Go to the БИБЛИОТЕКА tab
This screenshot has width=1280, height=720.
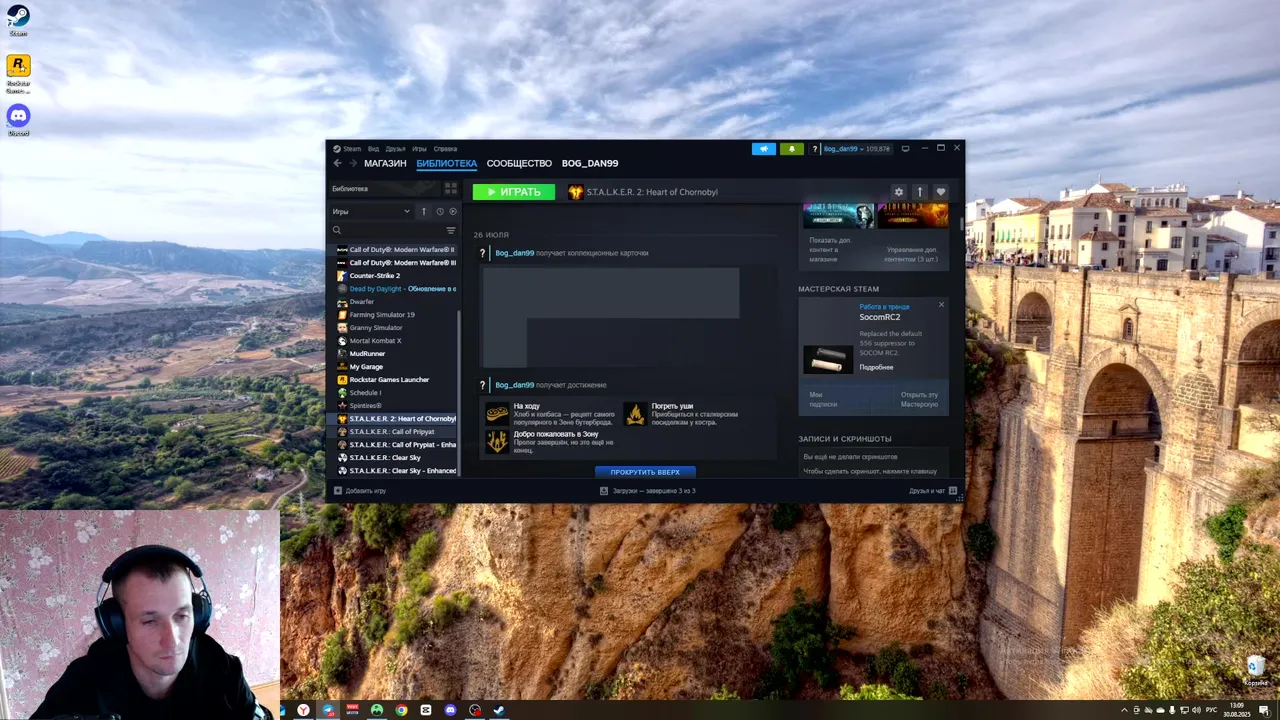click(x=447, y=163)
